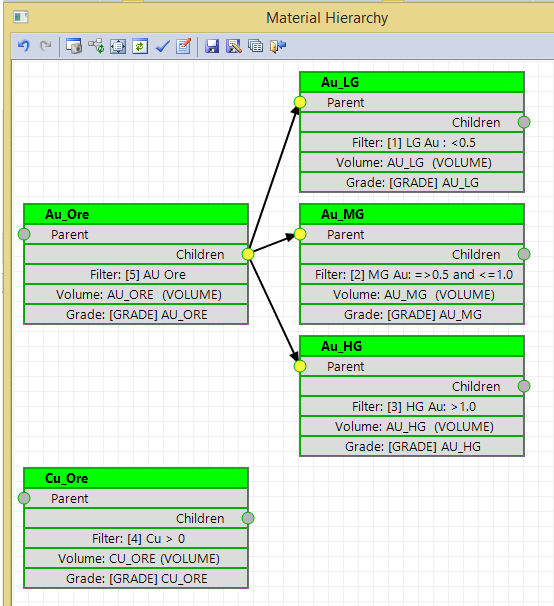Viewport: 554px width, 606px height.
Task: Click the auto-arrange hierarchy layout icon
Action: coord(96,46)
